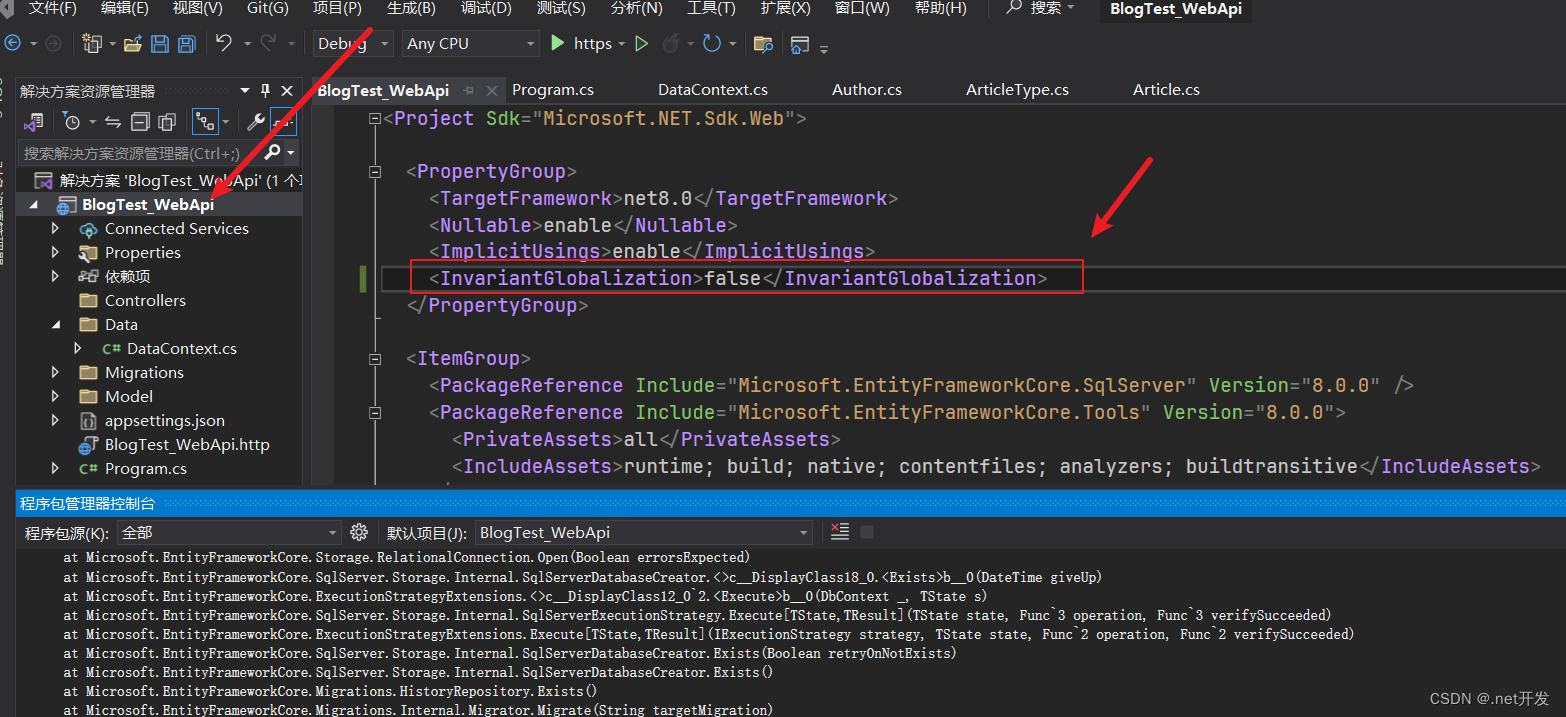Toggle the nested file view icon
1566x717 pixels.
click(x=204, y=121)
